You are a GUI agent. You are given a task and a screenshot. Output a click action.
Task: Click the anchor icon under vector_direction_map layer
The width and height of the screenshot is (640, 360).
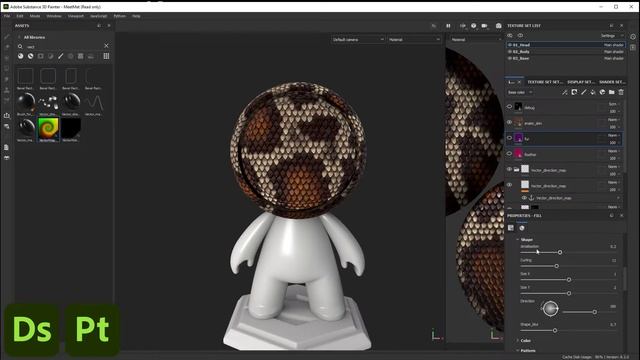click(531, 198)
